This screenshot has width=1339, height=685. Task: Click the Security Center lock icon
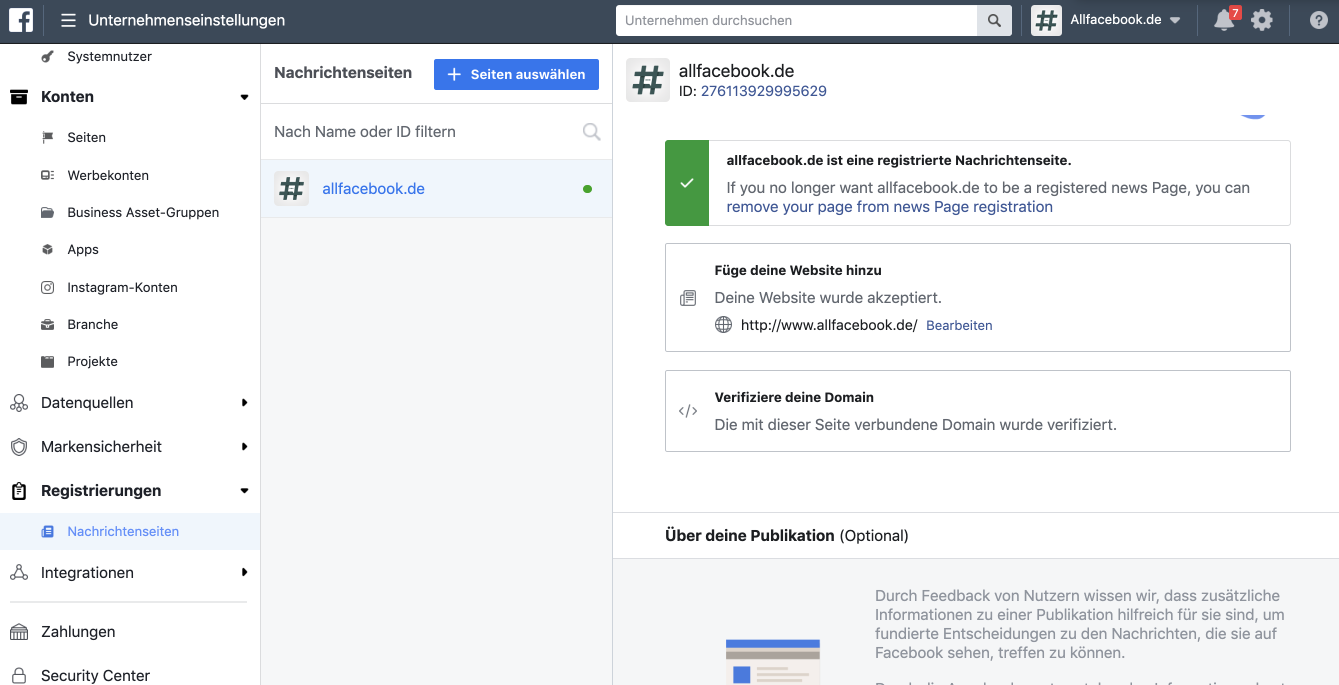pyautogui.click(x=18, y=675)
